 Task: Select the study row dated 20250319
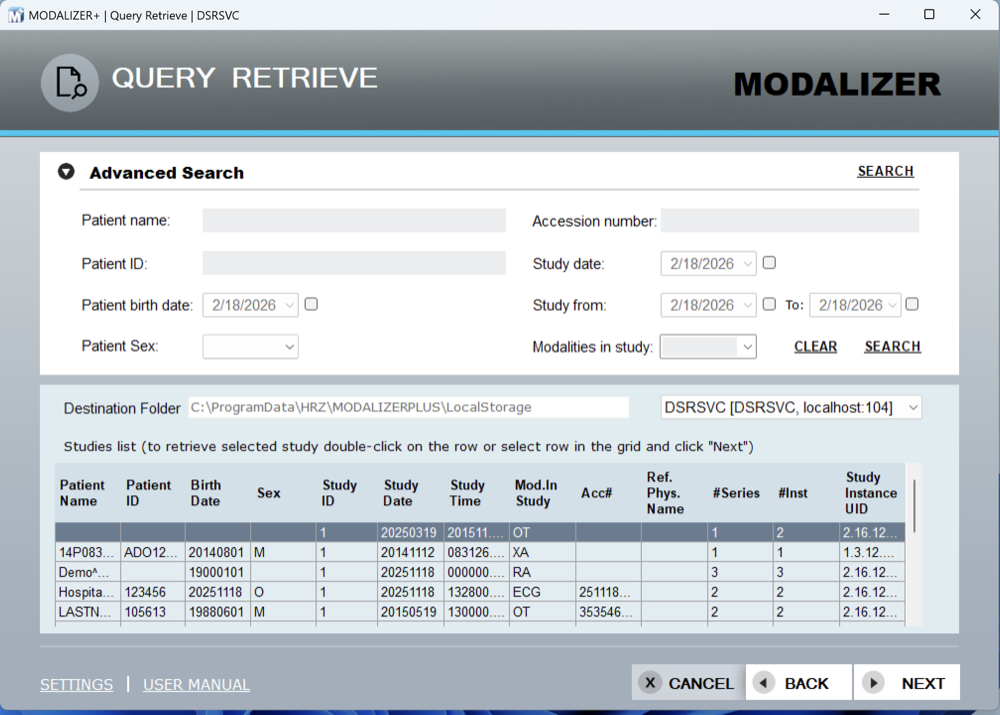tap(480, 532)
